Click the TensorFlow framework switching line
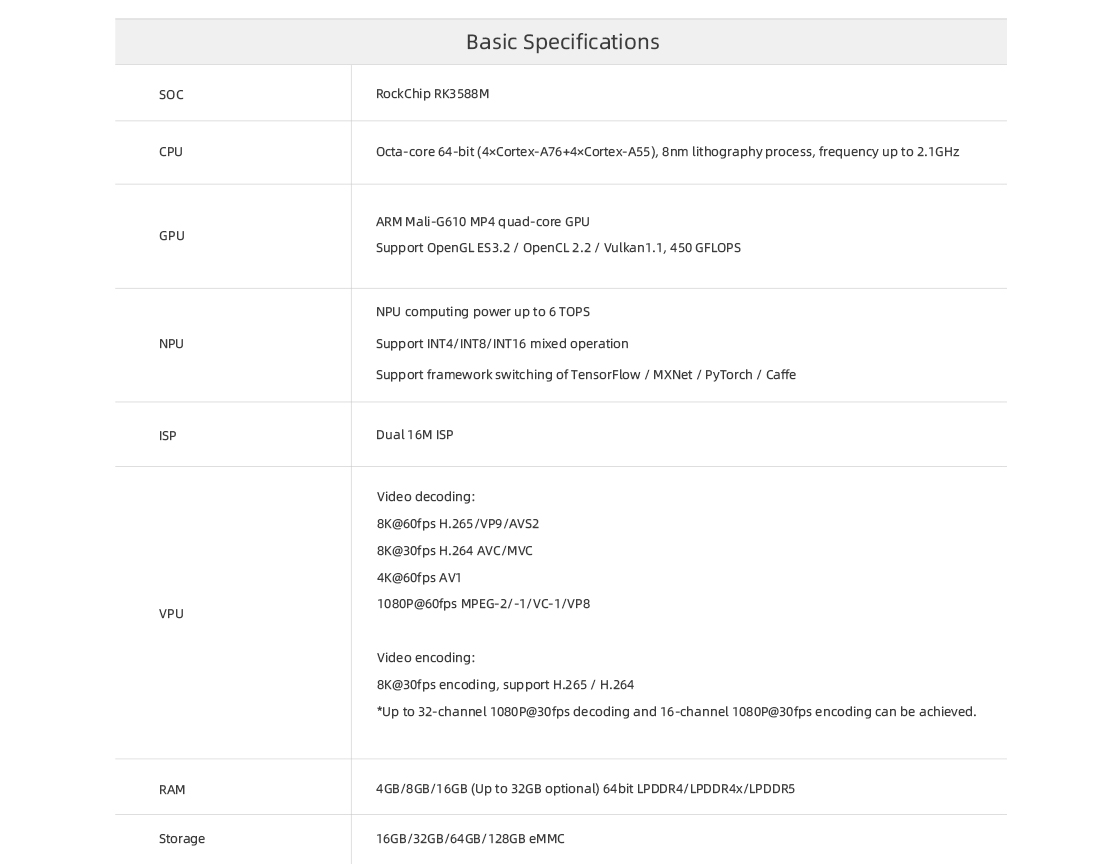The height and width of the screenshot is (864, 1118). [x=585, y=375]
